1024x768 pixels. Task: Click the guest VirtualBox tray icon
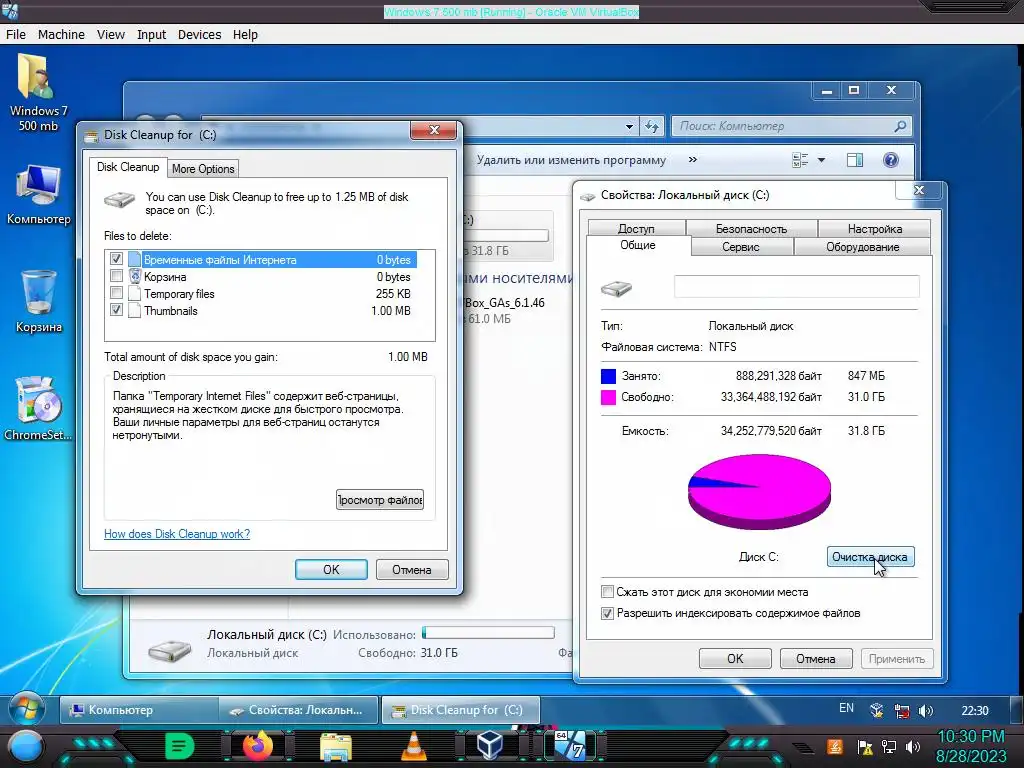[x=876, y=711]
